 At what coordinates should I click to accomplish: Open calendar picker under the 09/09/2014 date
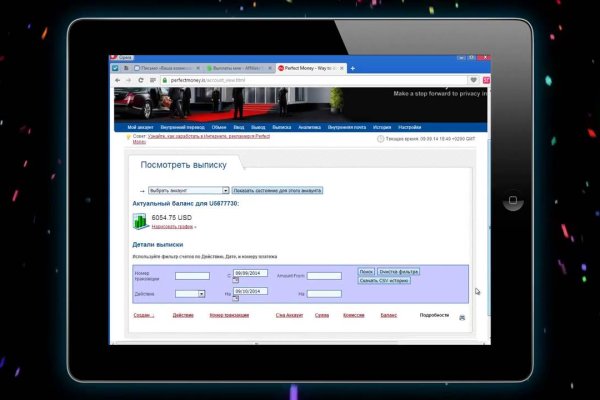[x=235, y=282]
